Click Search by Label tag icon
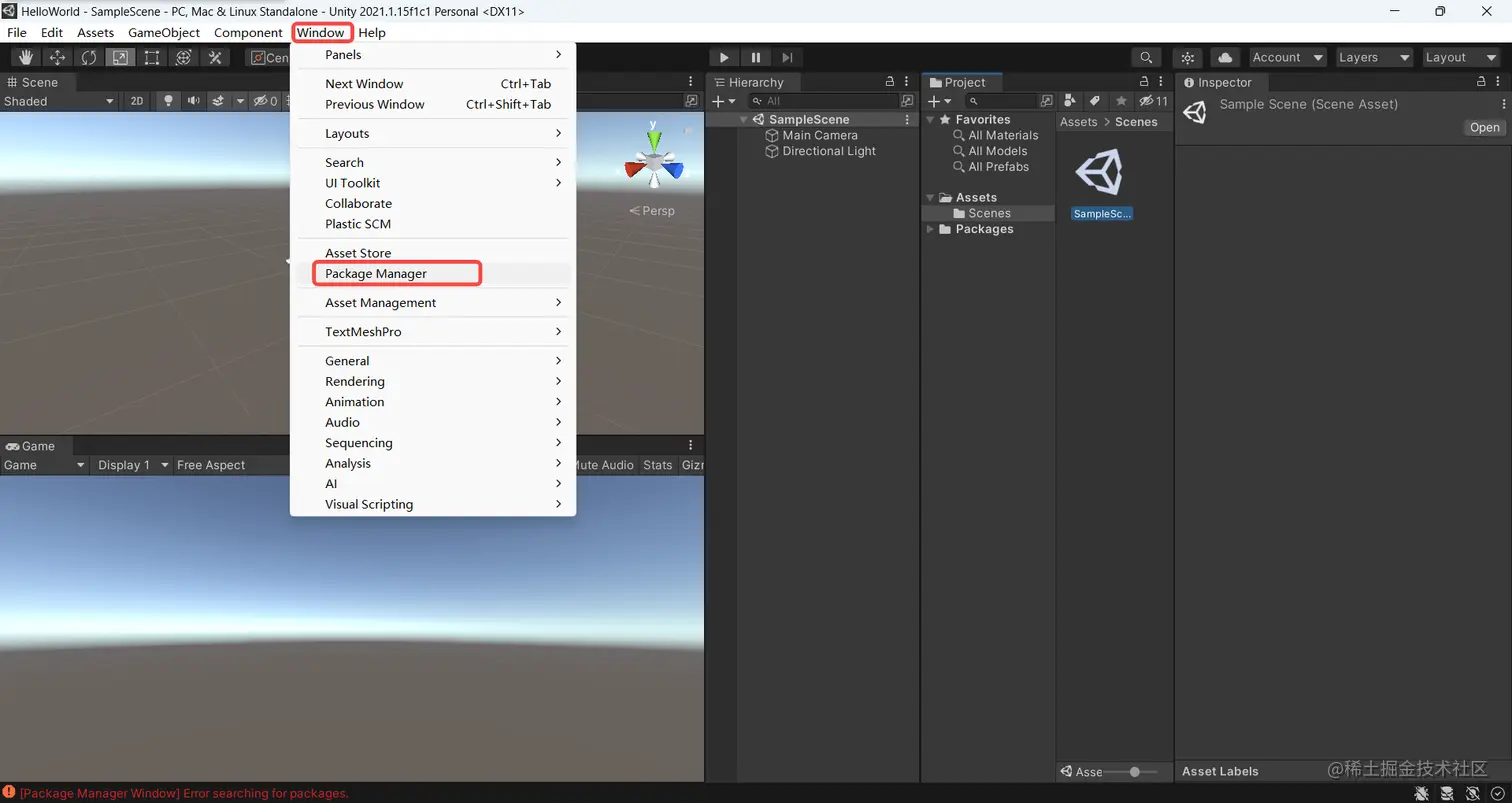 1095,101
